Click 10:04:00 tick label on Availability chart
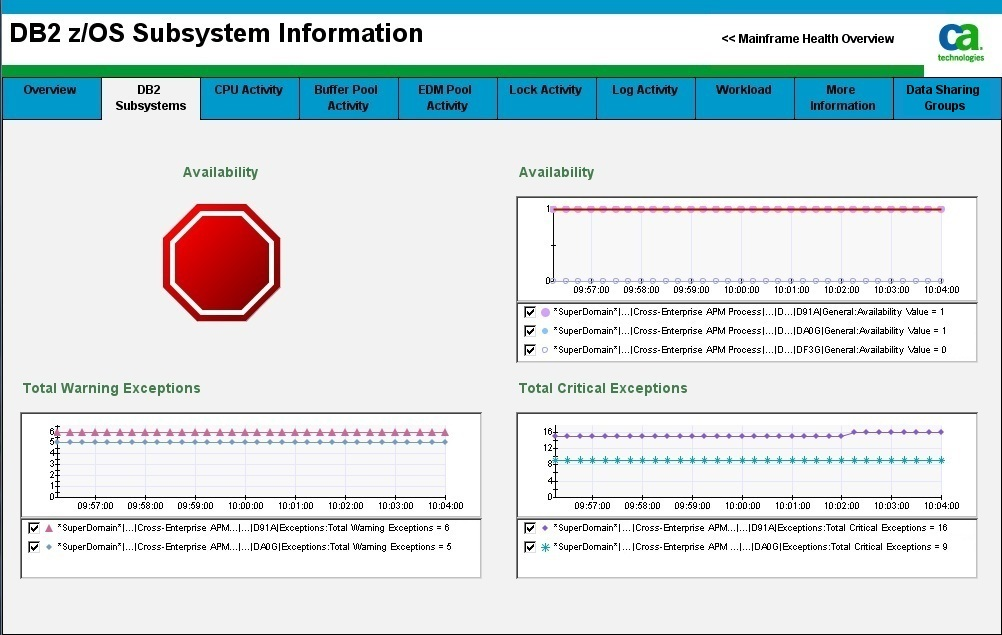Image resolution: width=1002 pixels, height=635 pixels. click(x=941, y=290)
